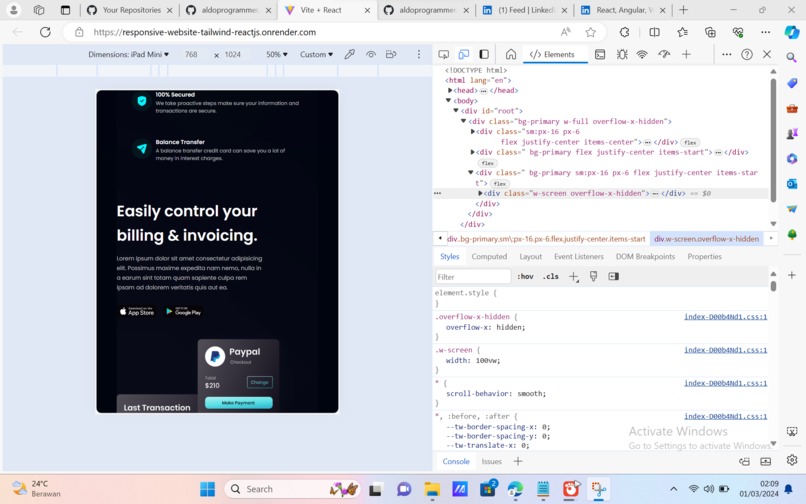
Task: Click the Make Payment button in Paypal card
Action: point(239,403)
